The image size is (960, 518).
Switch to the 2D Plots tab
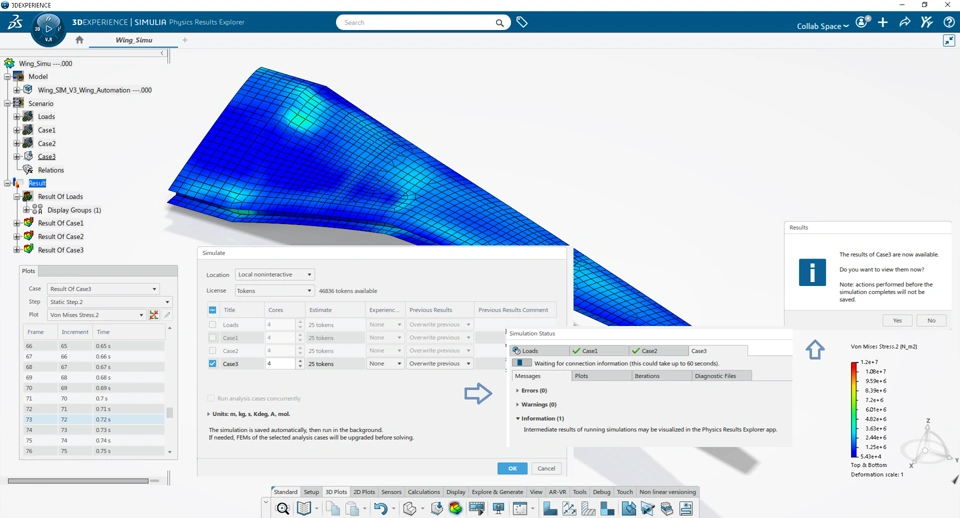coord(364,492)
